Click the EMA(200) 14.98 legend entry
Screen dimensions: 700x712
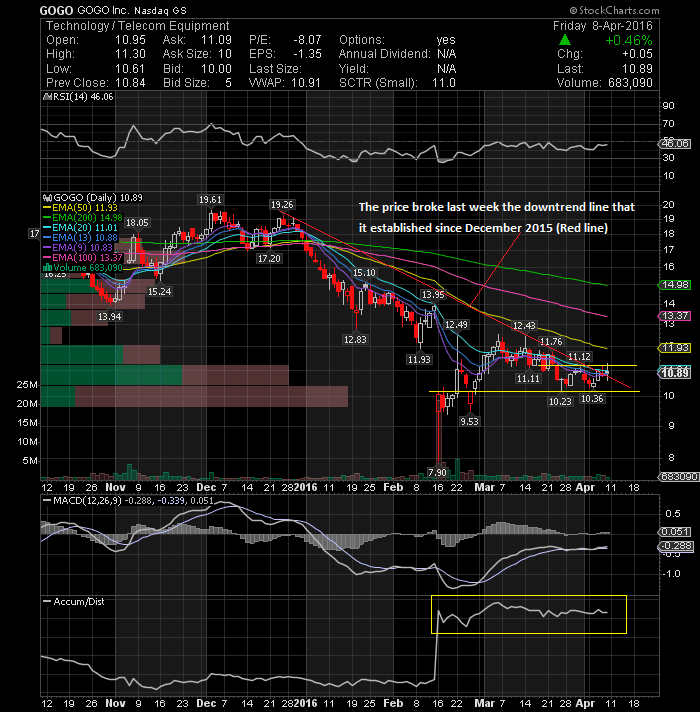tap(83, 218)
